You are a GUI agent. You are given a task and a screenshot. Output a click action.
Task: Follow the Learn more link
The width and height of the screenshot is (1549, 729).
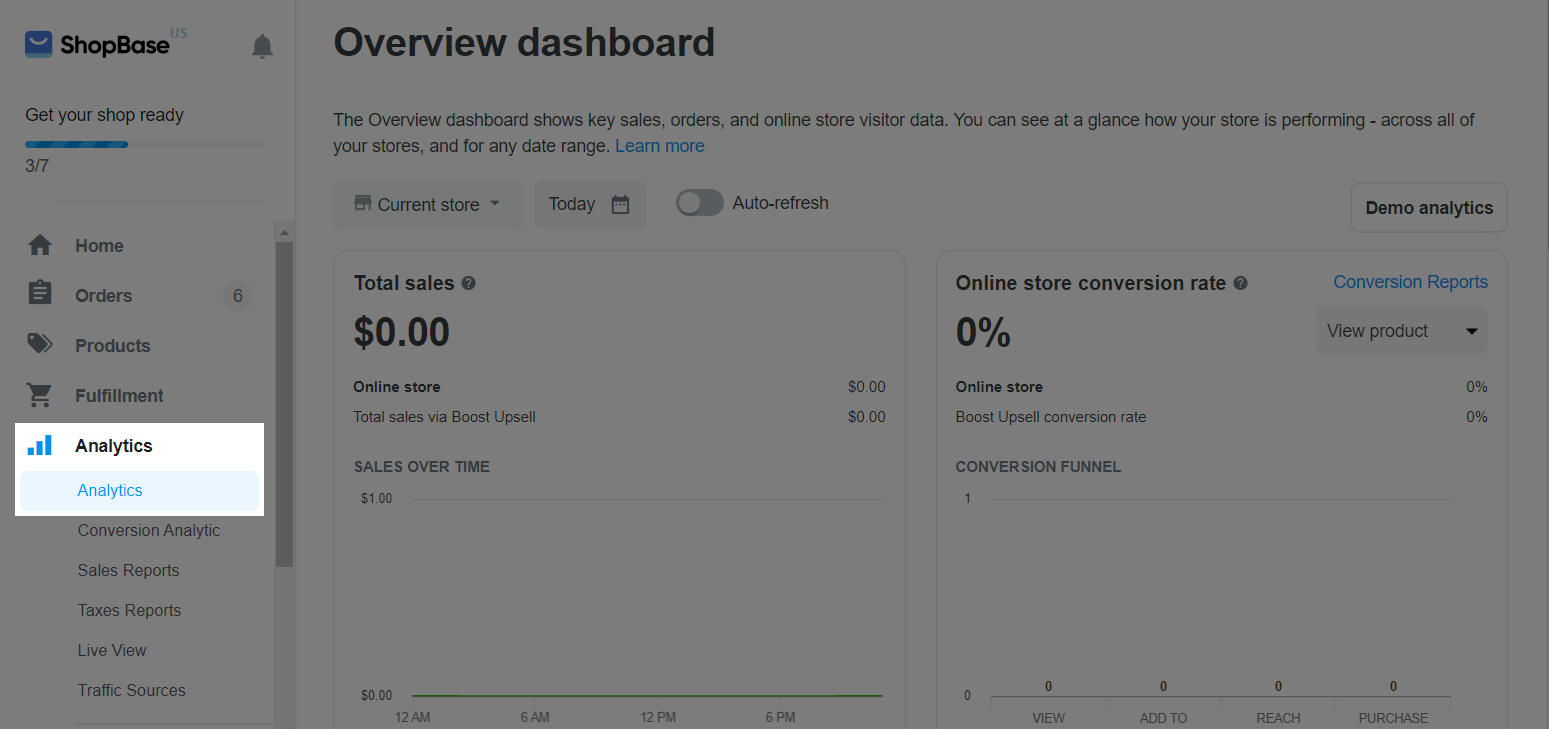click(659, 146)
